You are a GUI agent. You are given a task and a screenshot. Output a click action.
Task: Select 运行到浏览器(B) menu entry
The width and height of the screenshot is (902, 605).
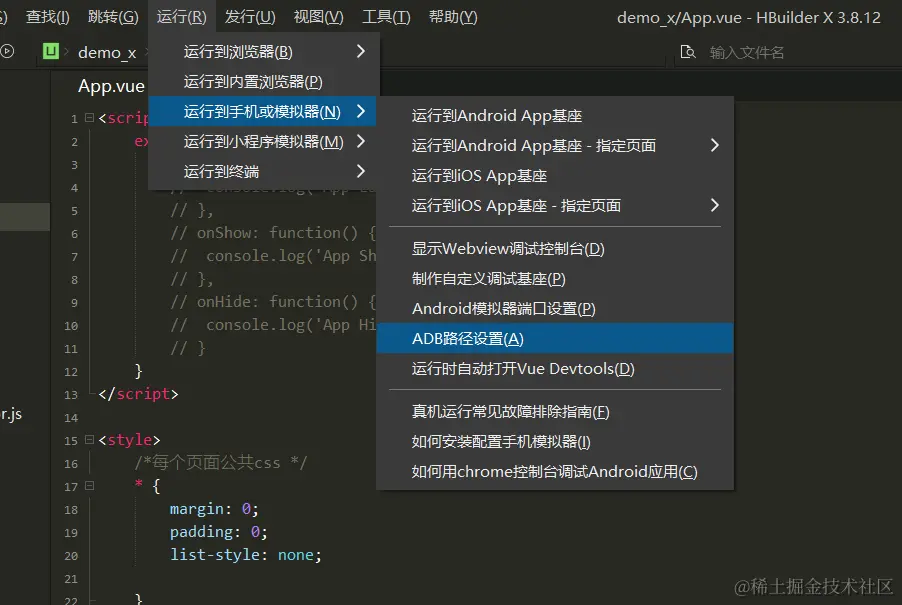263,52
